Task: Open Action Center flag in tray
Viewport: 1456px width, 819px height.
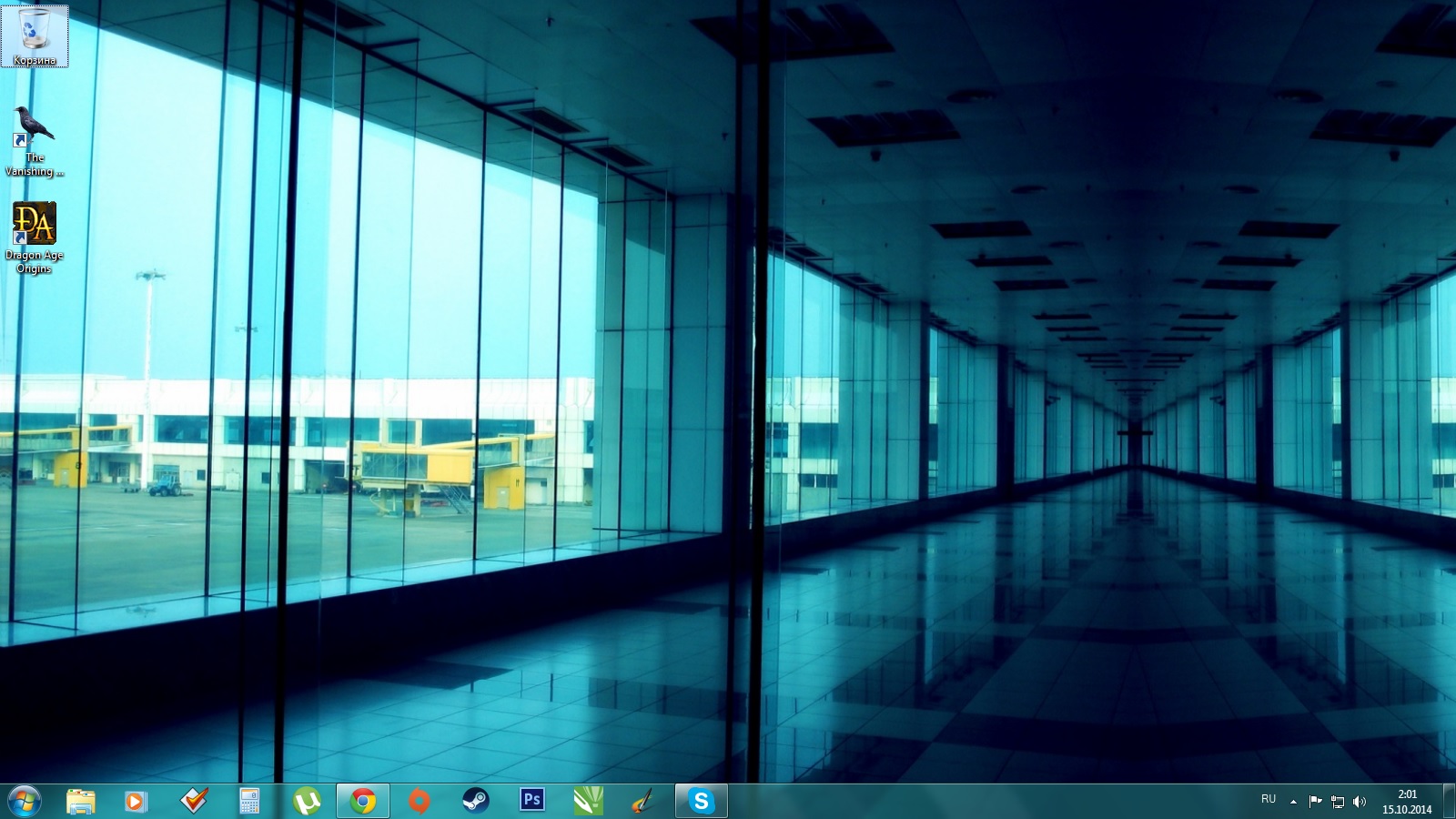Action: (1315, 802)
